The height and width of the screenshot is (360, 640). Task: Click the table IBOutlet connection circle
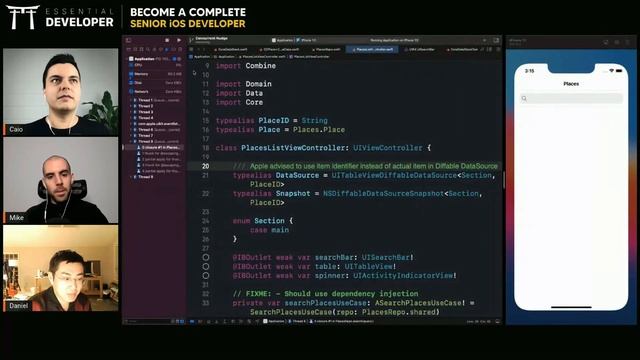(206, 267)
